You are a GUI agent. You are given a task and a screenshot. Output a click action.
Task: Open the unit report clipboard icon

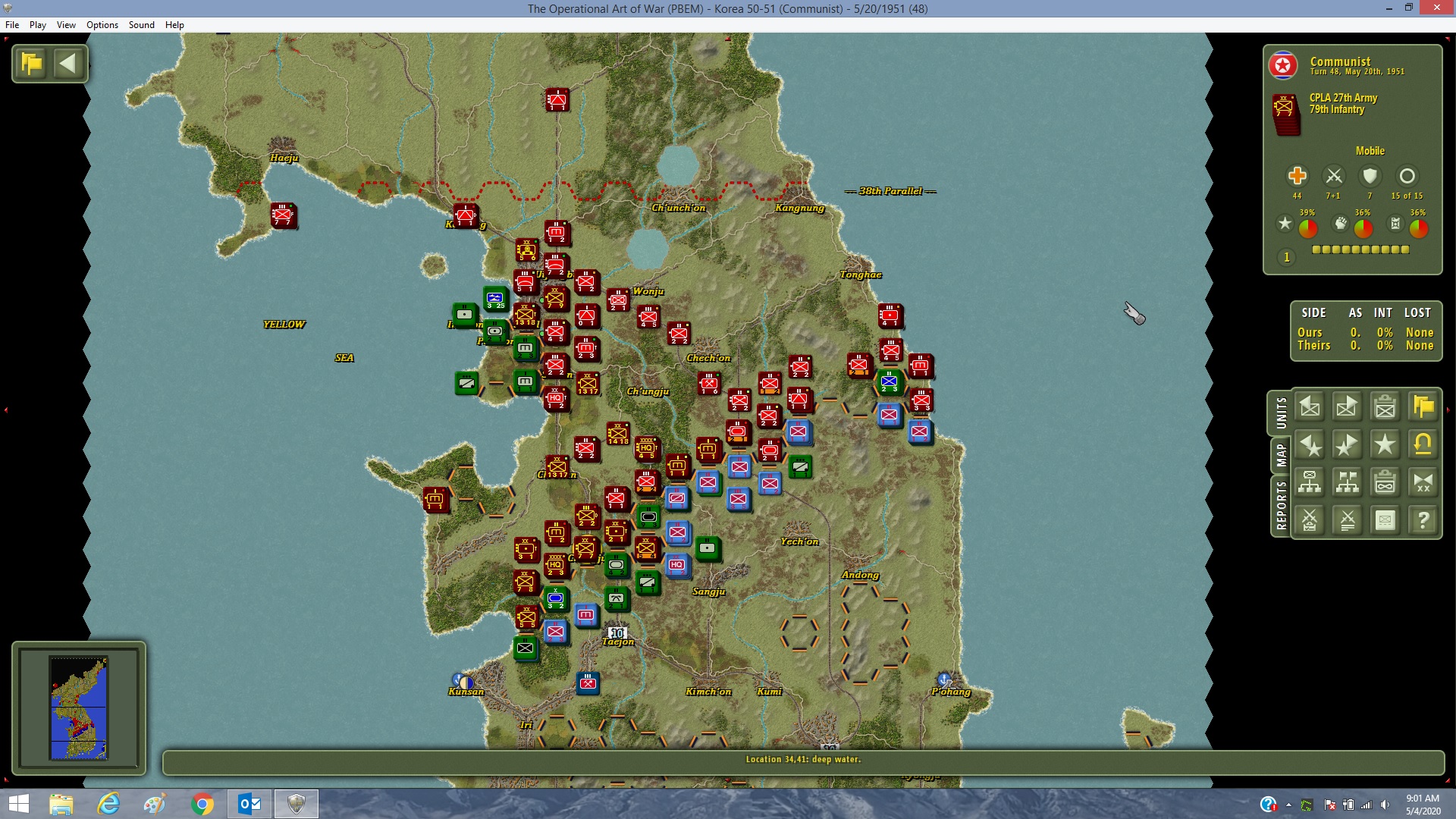tap(1385, 407)
